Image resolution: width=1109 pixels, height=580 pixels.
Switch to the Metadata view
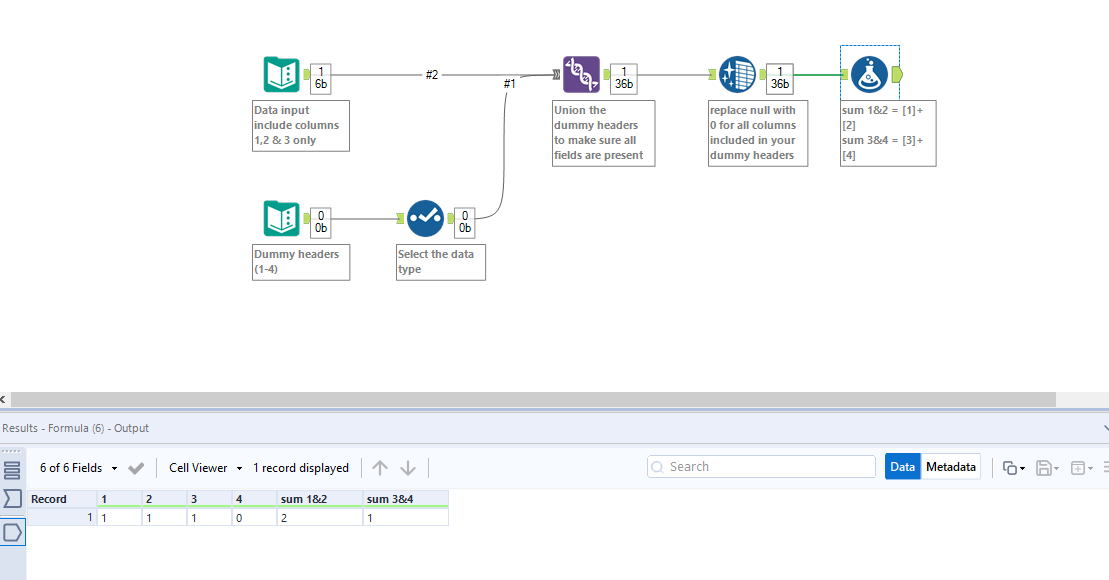(950, 466)
